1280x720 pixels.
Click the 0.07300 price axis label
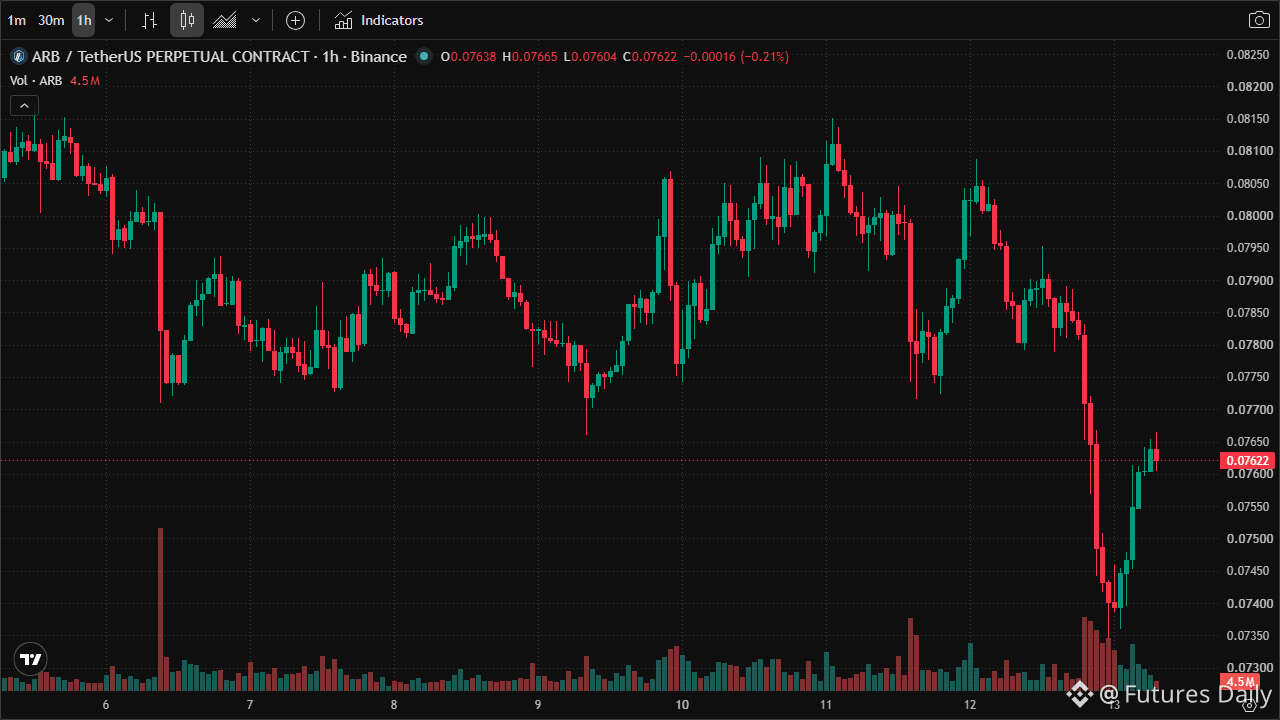click(1248, 668)
